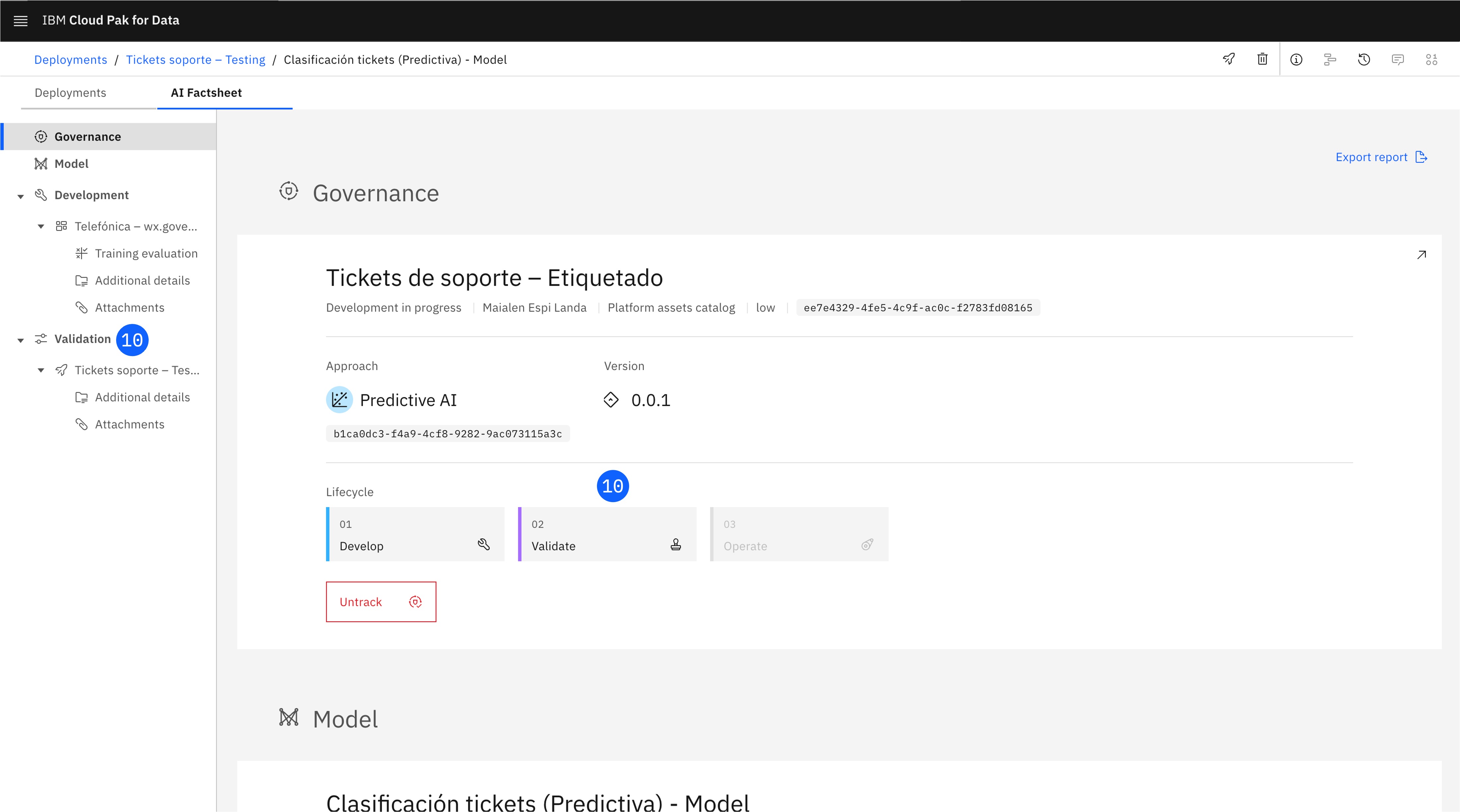Click the Governance sidebar shield icon
The width and height of the screenshot is (1460, 812).
point(41,137)
